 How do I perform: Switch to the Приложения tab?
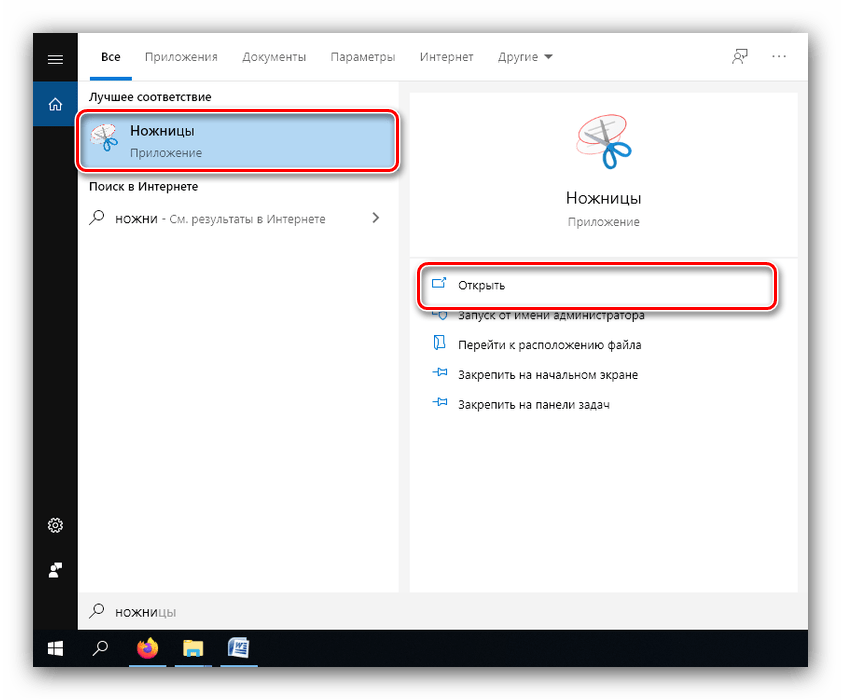pyautogui.click(x=181, y=57)
